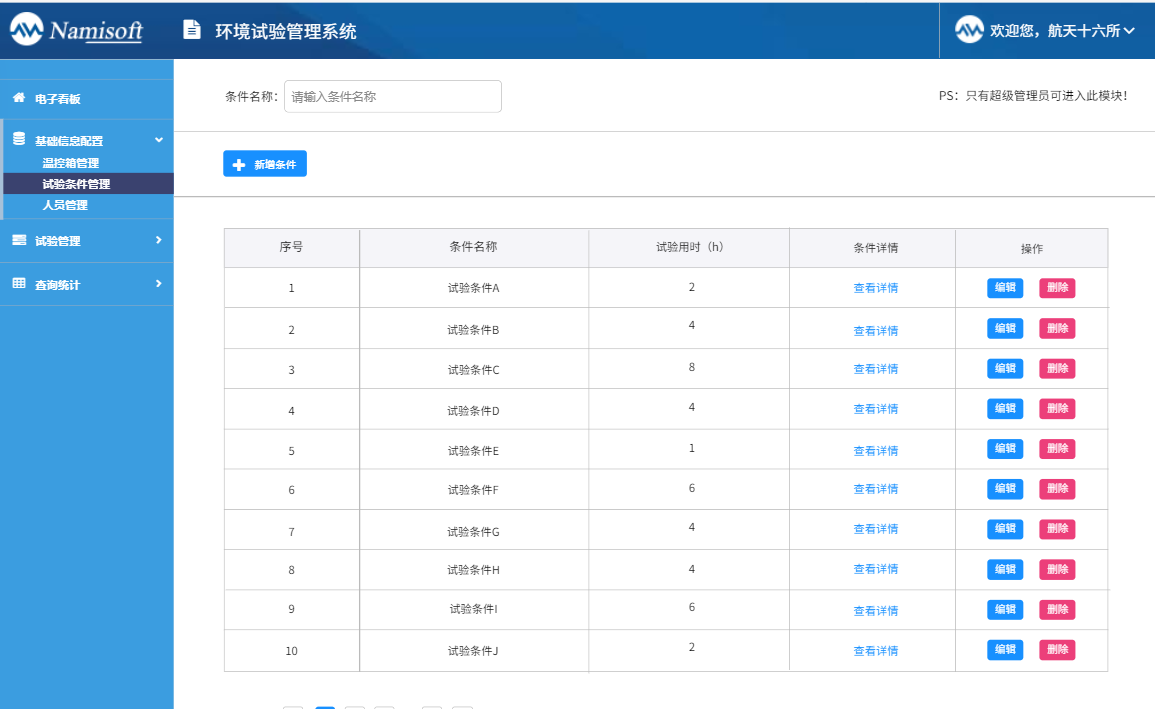Focus the 条件名称 search input
The width and height of the screenshot is (1155, 709).
click(393, 96)
